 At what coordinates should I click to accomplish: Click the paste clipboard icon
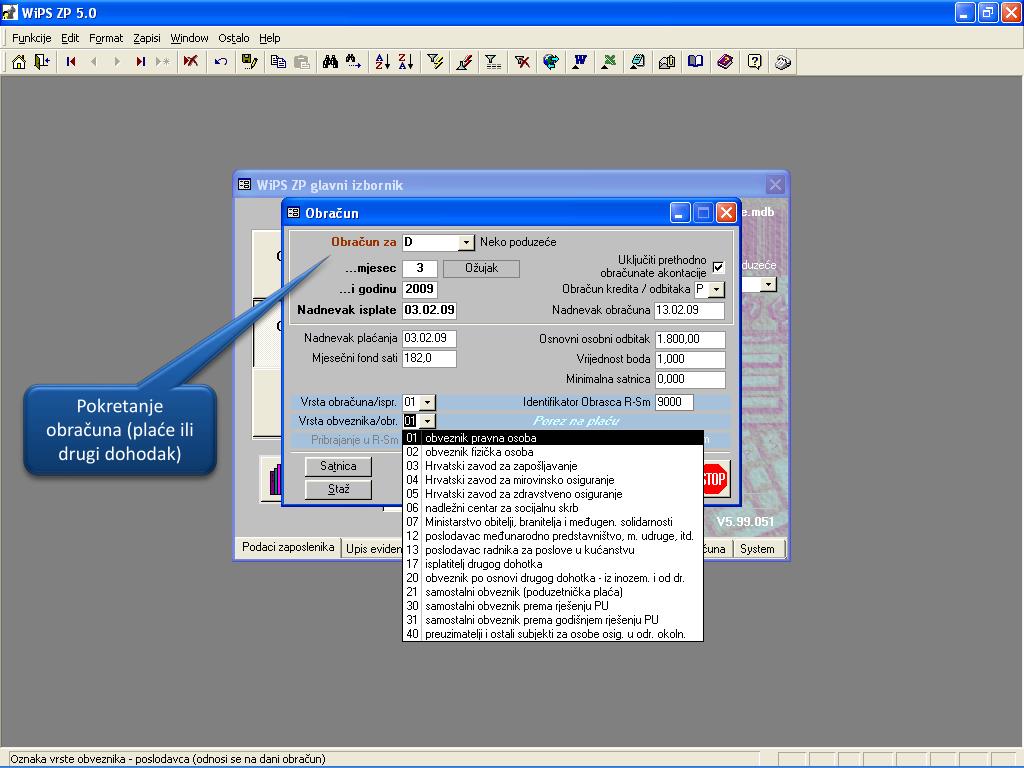click(301, 62)
